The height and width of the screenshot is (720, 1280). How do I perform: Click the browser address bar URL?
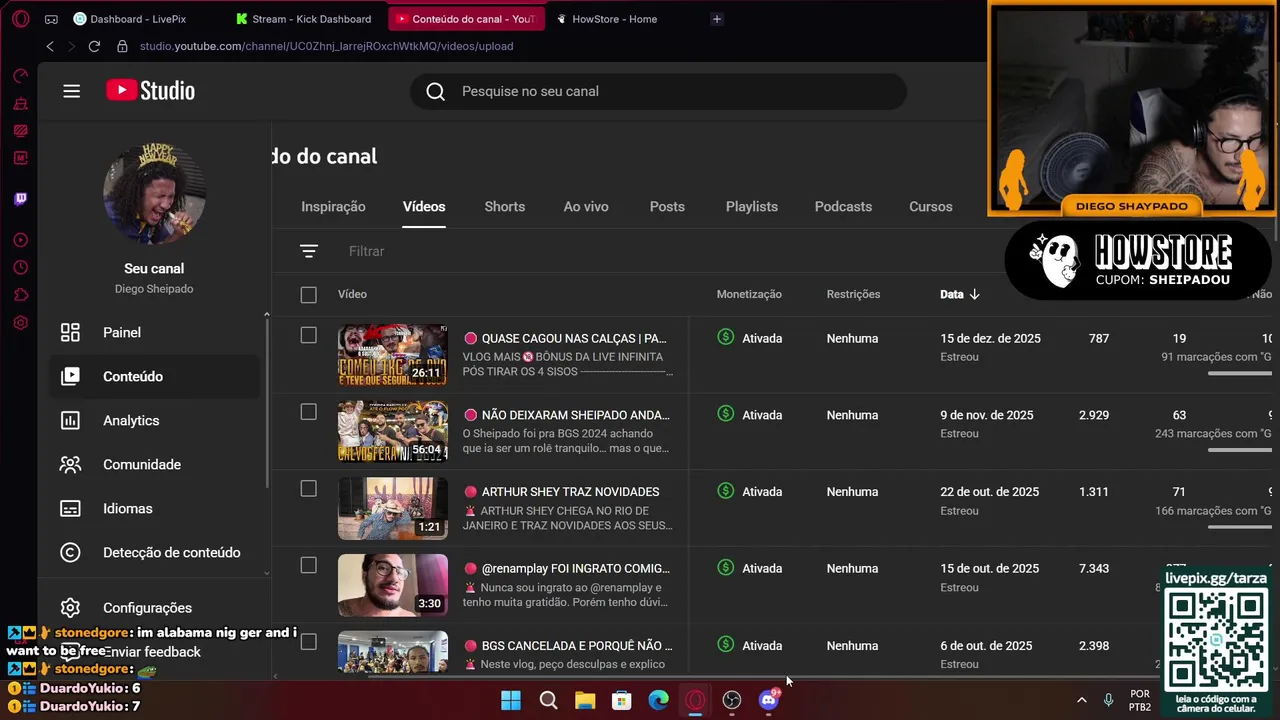[326, 46]
